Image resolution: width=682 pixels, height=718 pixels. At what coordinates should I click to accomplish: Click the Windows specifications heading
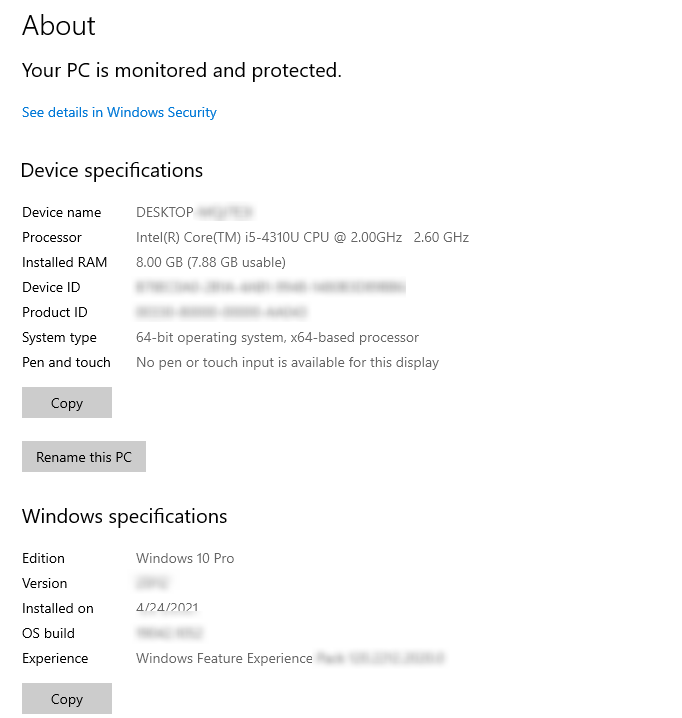tap(125, 517)
